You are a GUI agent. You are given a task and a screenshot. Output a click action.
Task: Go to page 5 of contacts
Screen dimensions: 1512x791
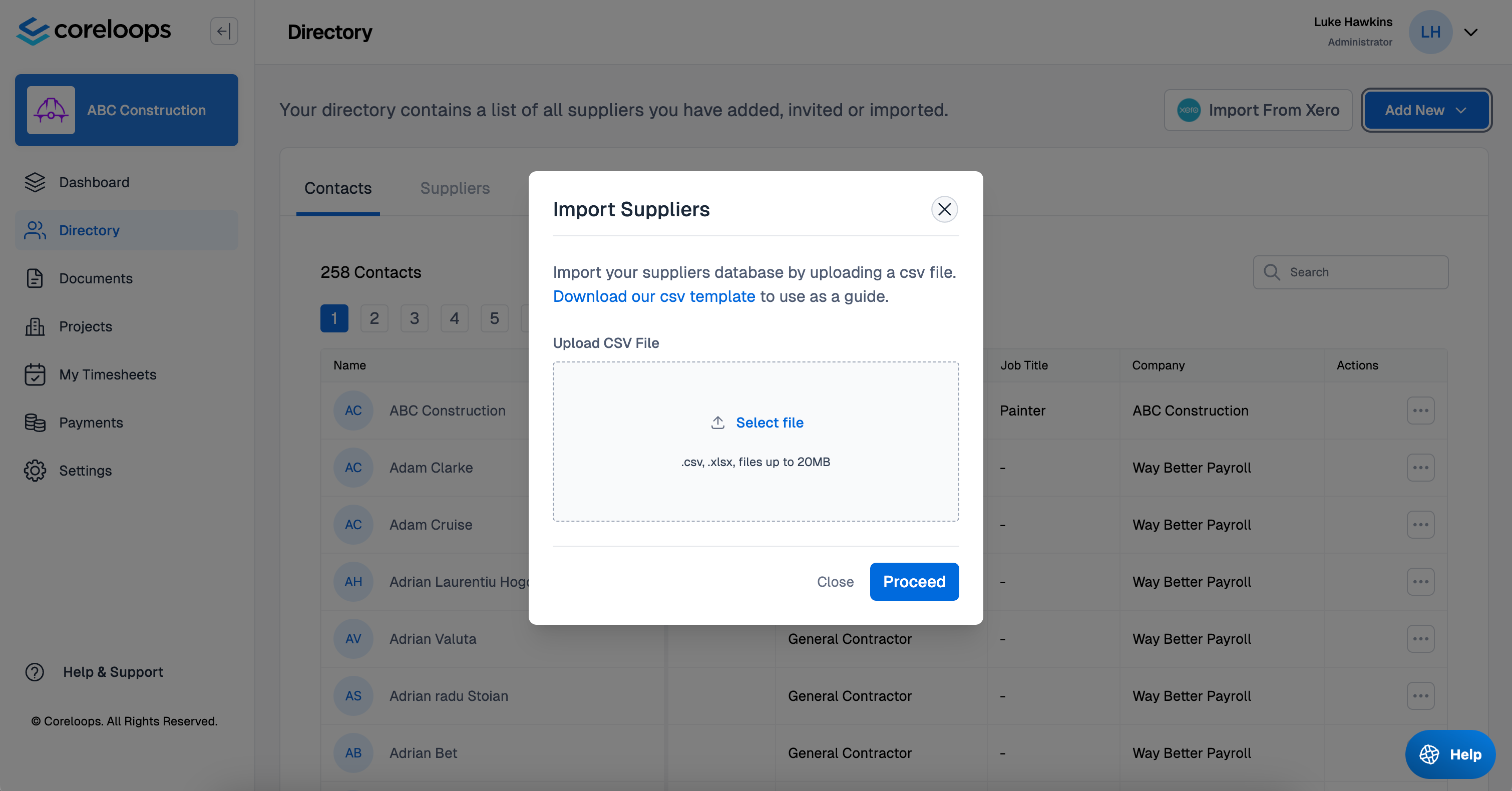[x=494, y=318]
